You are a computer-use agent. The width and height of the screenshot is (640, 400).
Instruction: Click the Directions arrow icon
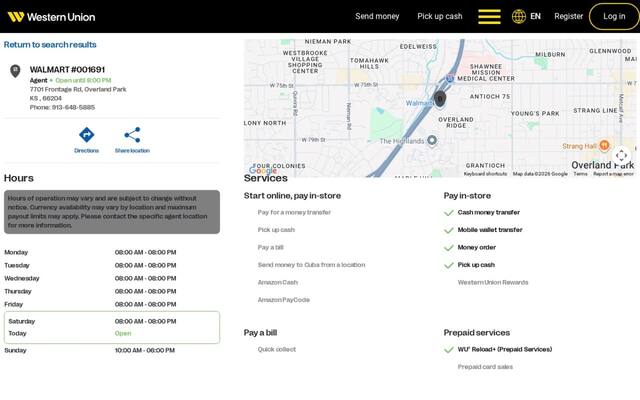pyautogui.click(x=87, y=135)
